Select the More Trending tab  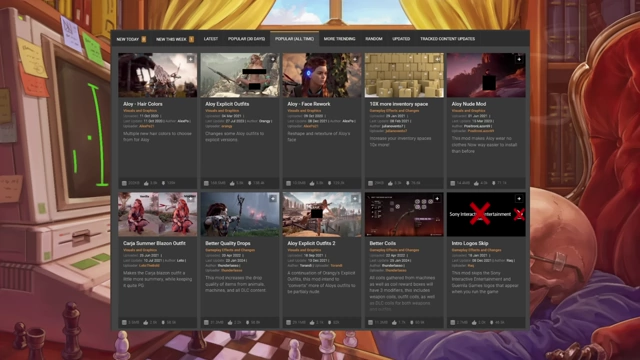pos(340,39)
